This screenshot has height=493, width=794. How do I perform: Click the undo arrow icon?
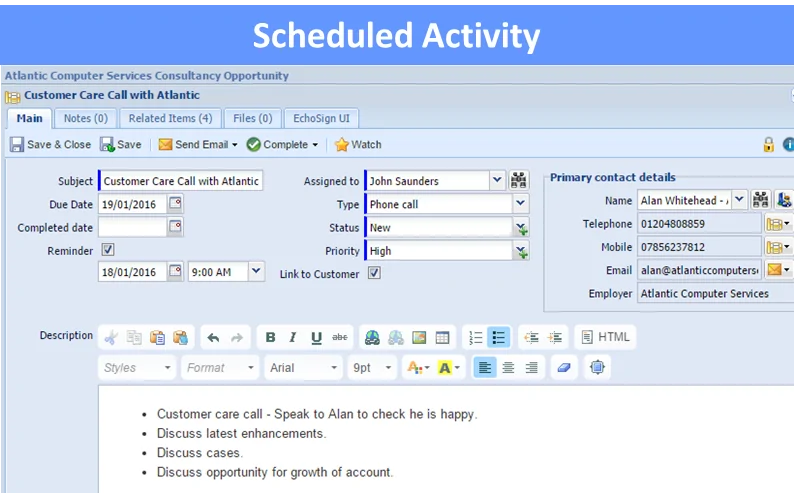click(213, 338)
